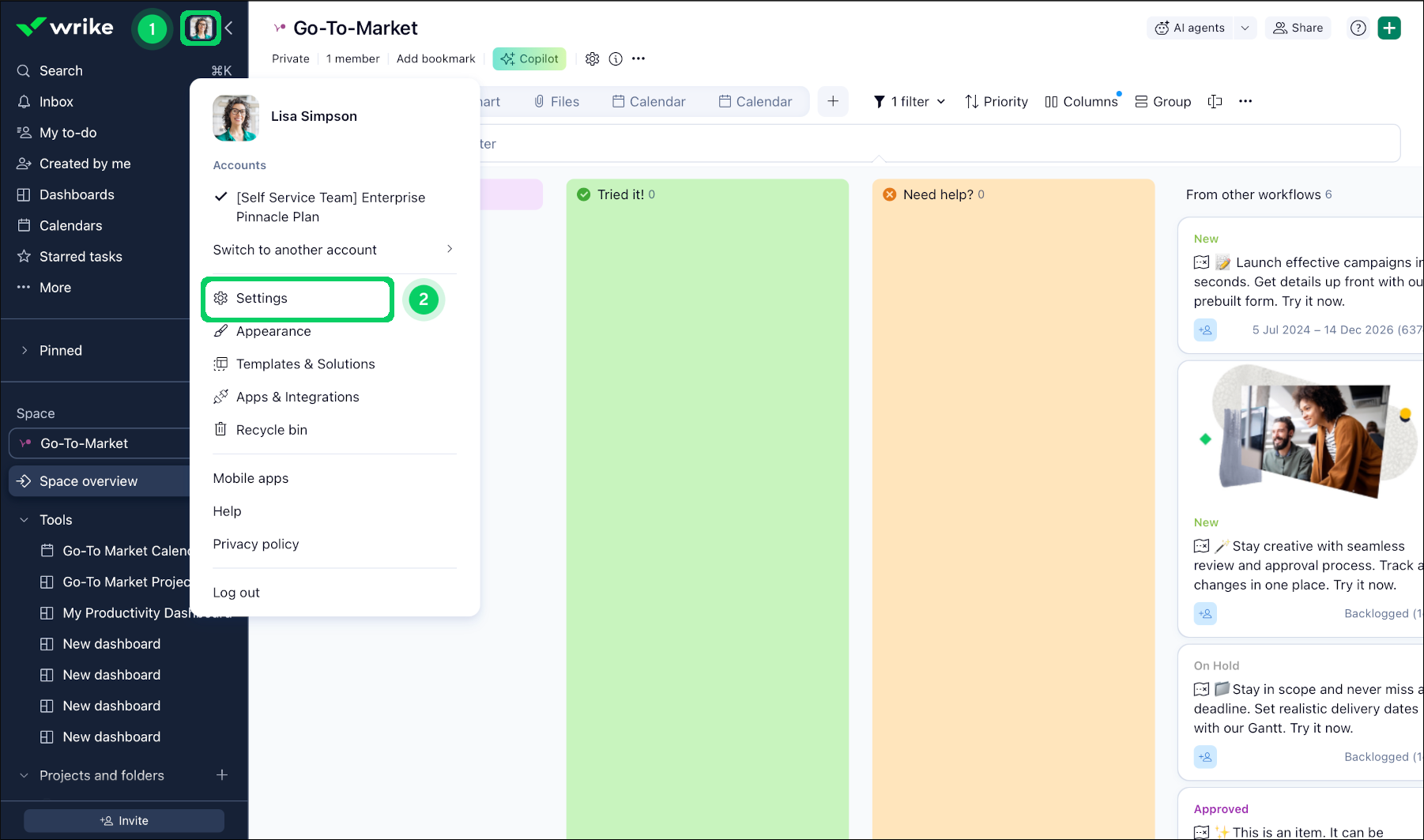Open the help question mark icon
Viewport: 1424px width, 840px height.
[1358, 28]
